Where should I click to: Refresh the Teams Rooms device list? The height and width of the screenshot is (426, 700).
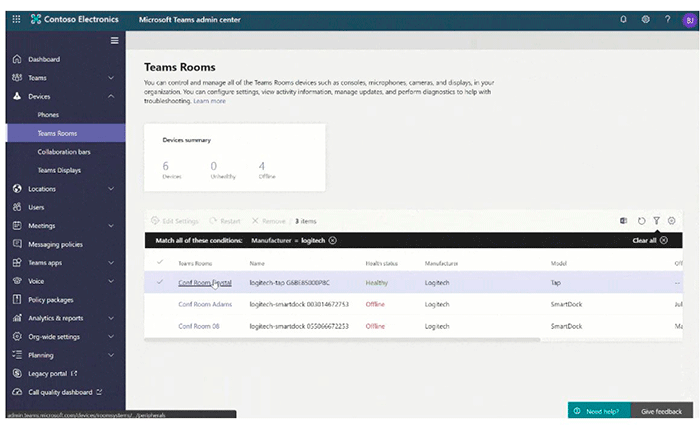pos(642,221)
